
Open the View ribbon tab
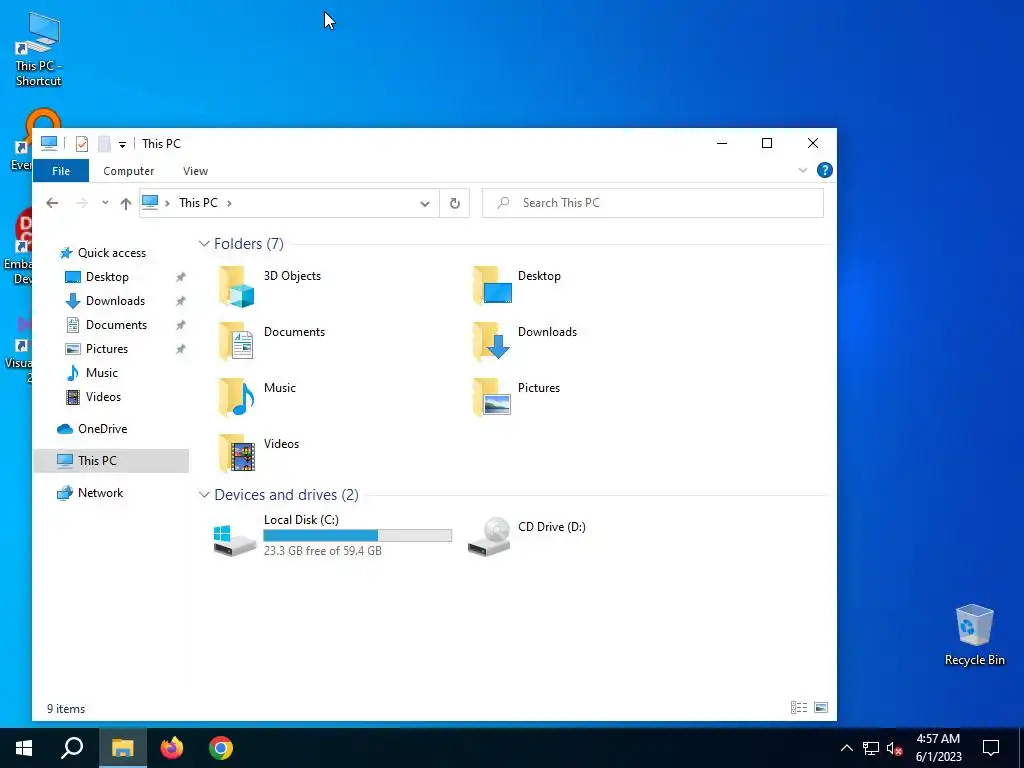click(195, 171)
